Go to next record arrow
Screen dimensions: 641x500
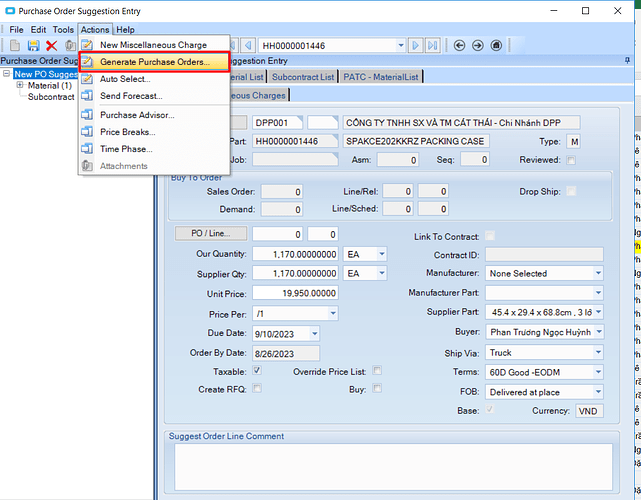(x=415, y=45)
